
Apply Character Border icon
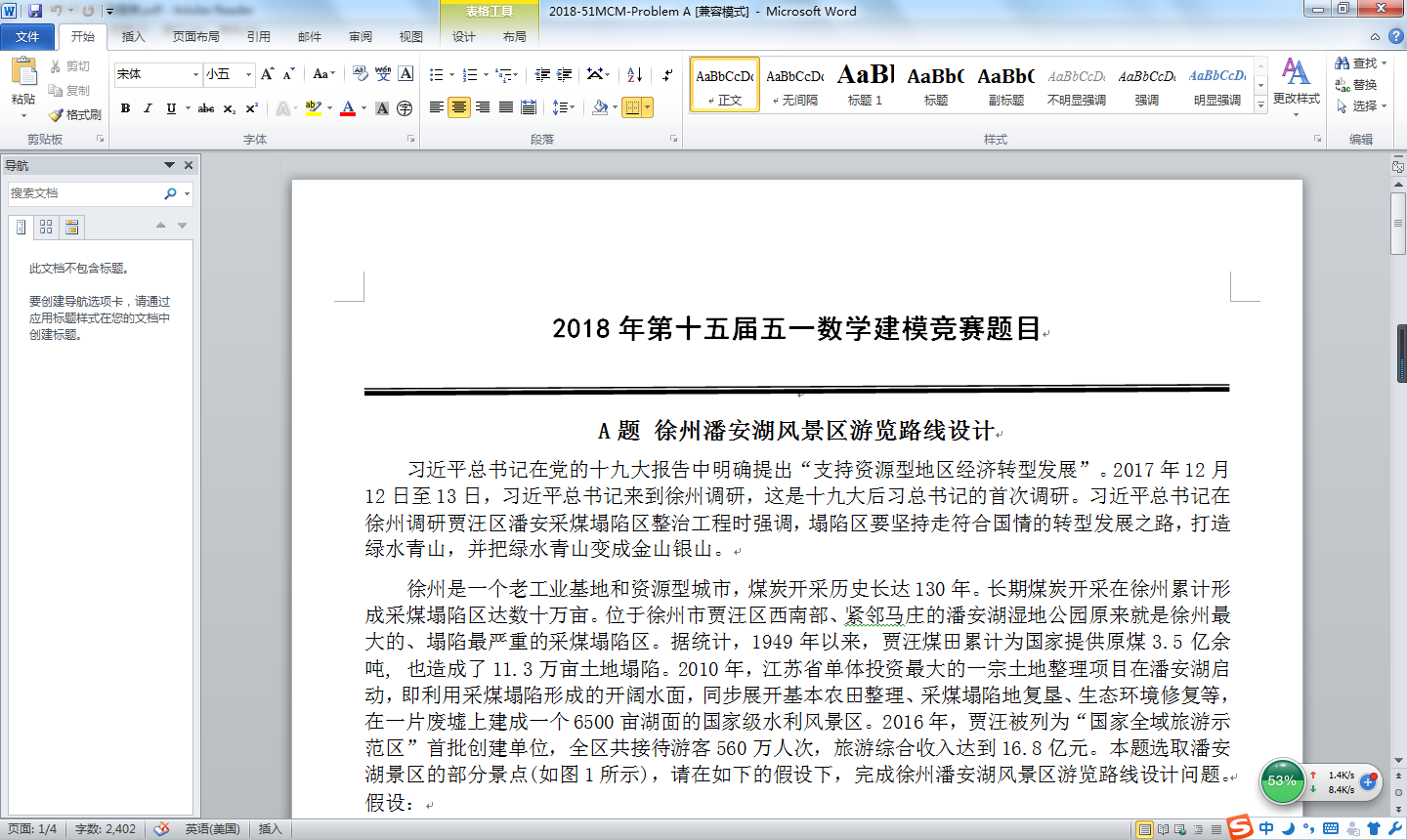[x=405, y=74]
